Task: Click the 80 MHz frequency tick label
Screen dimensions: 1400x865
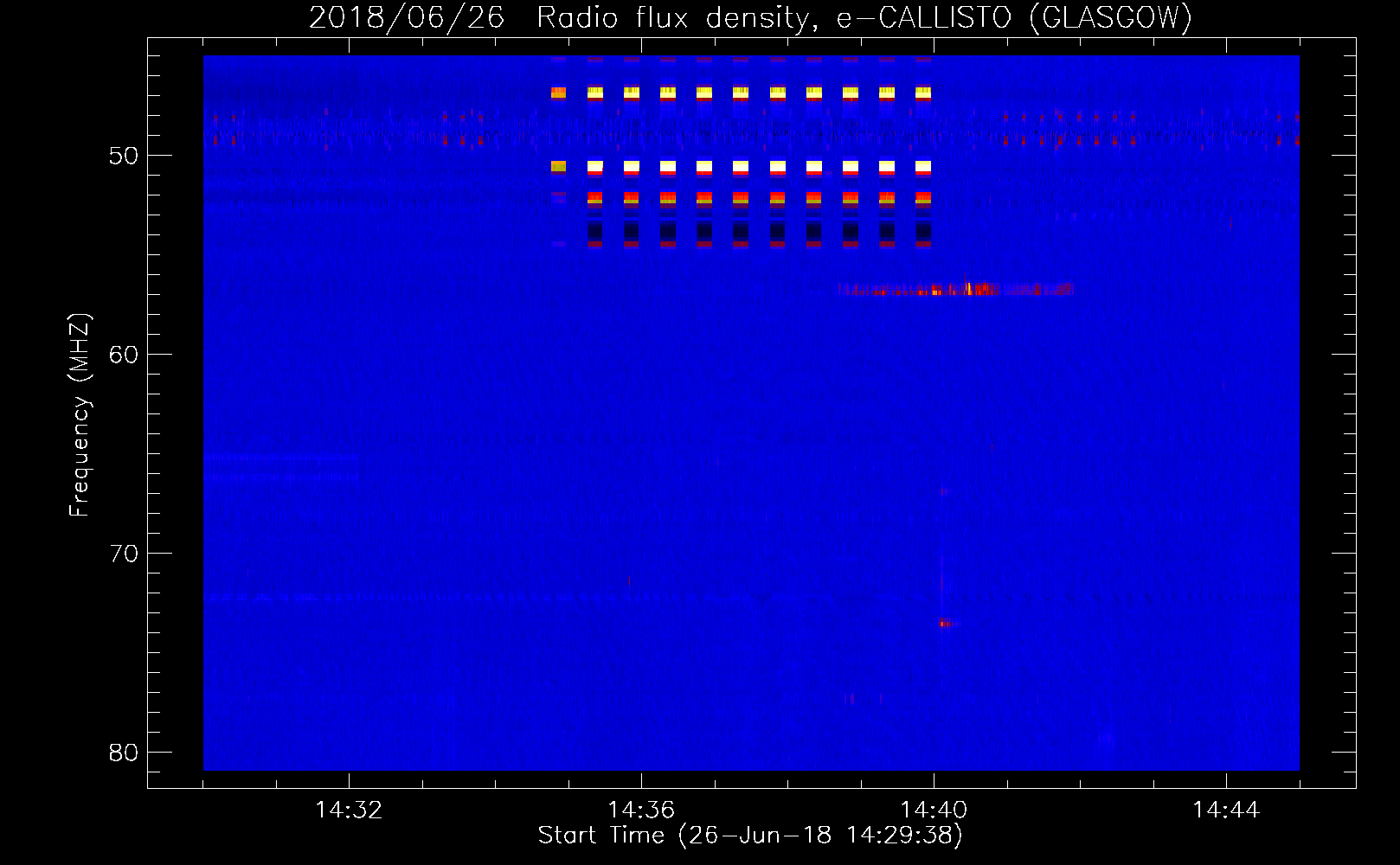Action: pyautogui.click(x=124, y=753)
